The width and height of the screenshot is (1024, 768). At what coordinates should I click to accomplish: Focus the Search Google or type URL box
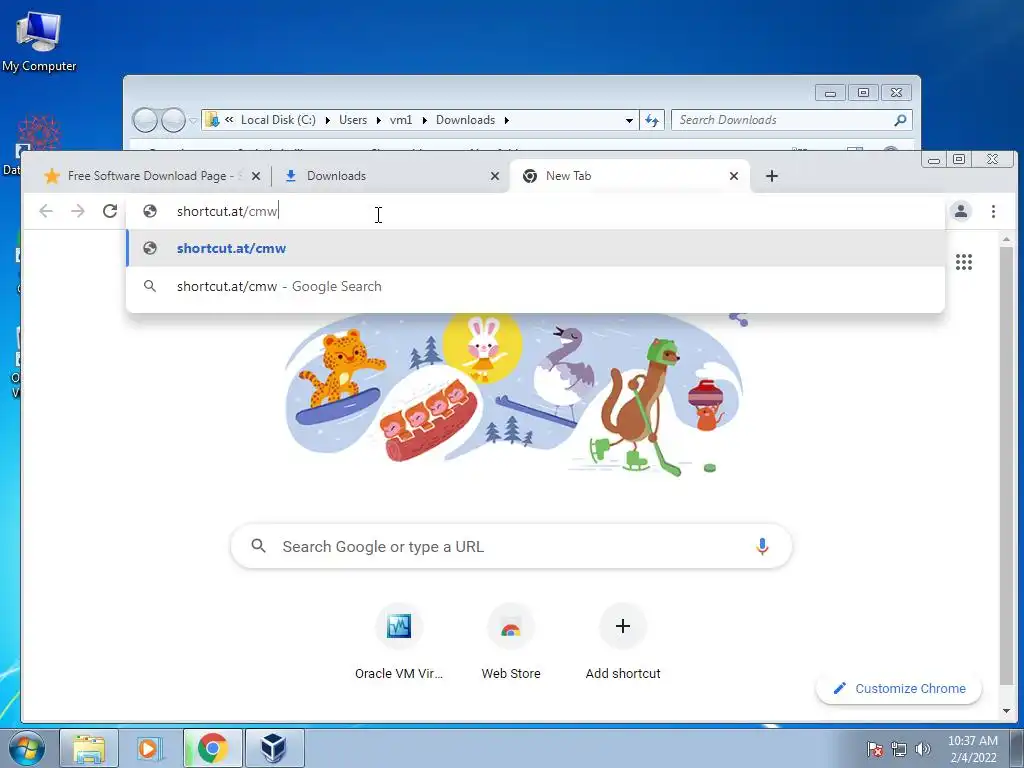tap(511, 547)
